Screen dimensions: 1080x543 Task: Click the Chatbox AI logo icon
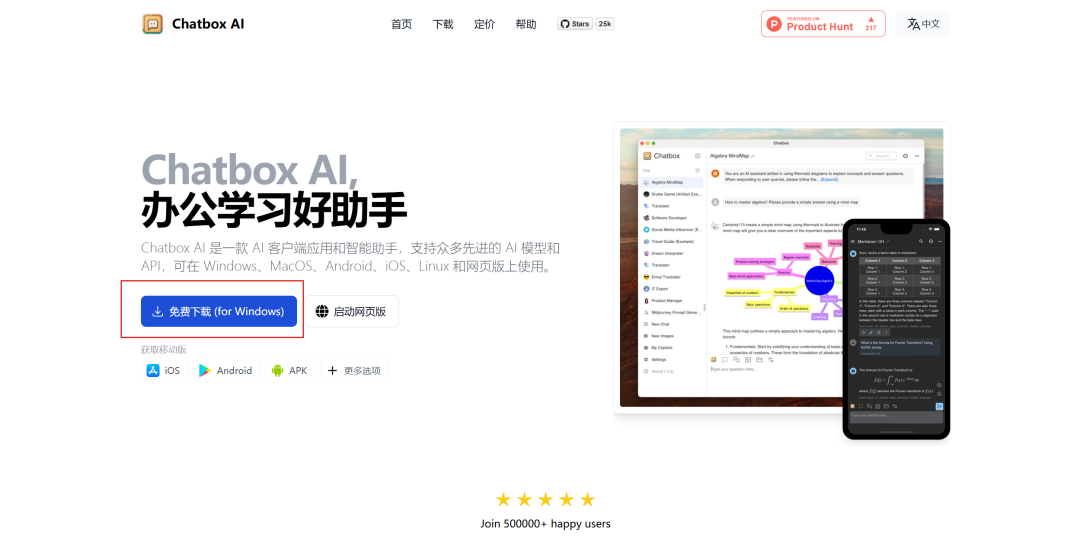point(152,24)
